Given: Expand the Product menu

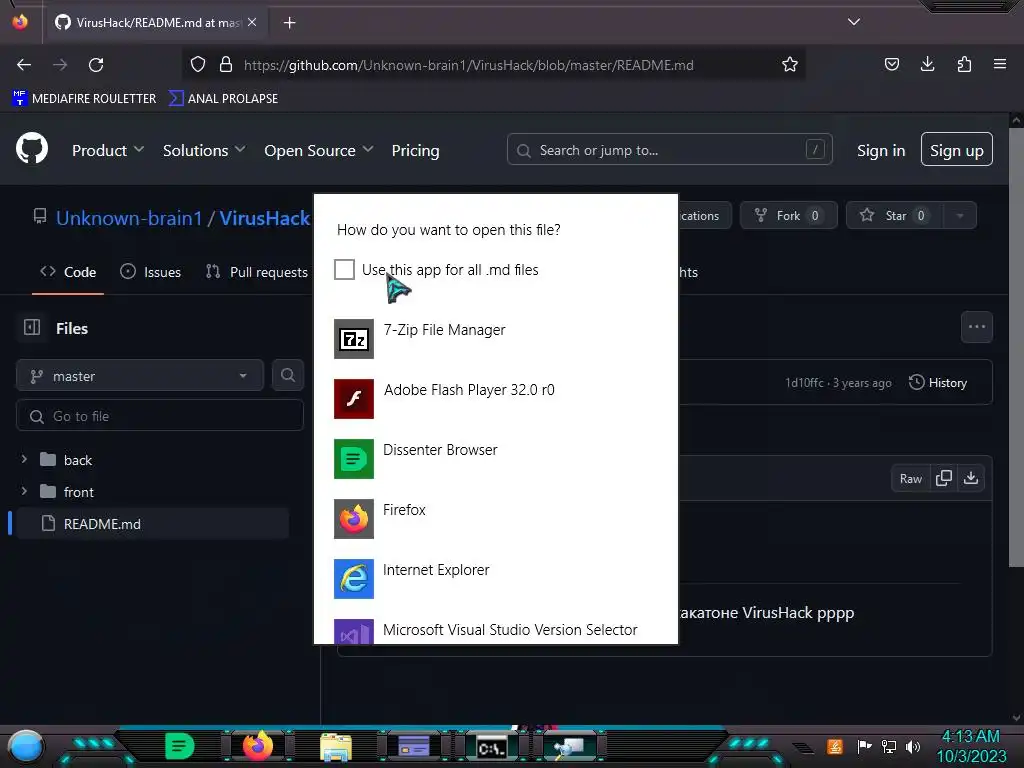Looking at the screenshot, I should pyautogui.click(x=108, y=150).
